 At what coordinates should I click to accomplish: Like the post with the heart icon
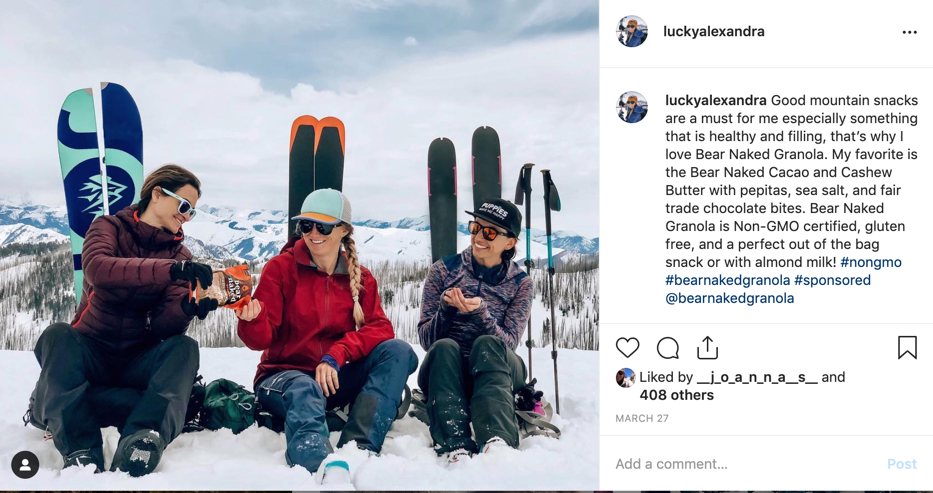coord(627,348)
